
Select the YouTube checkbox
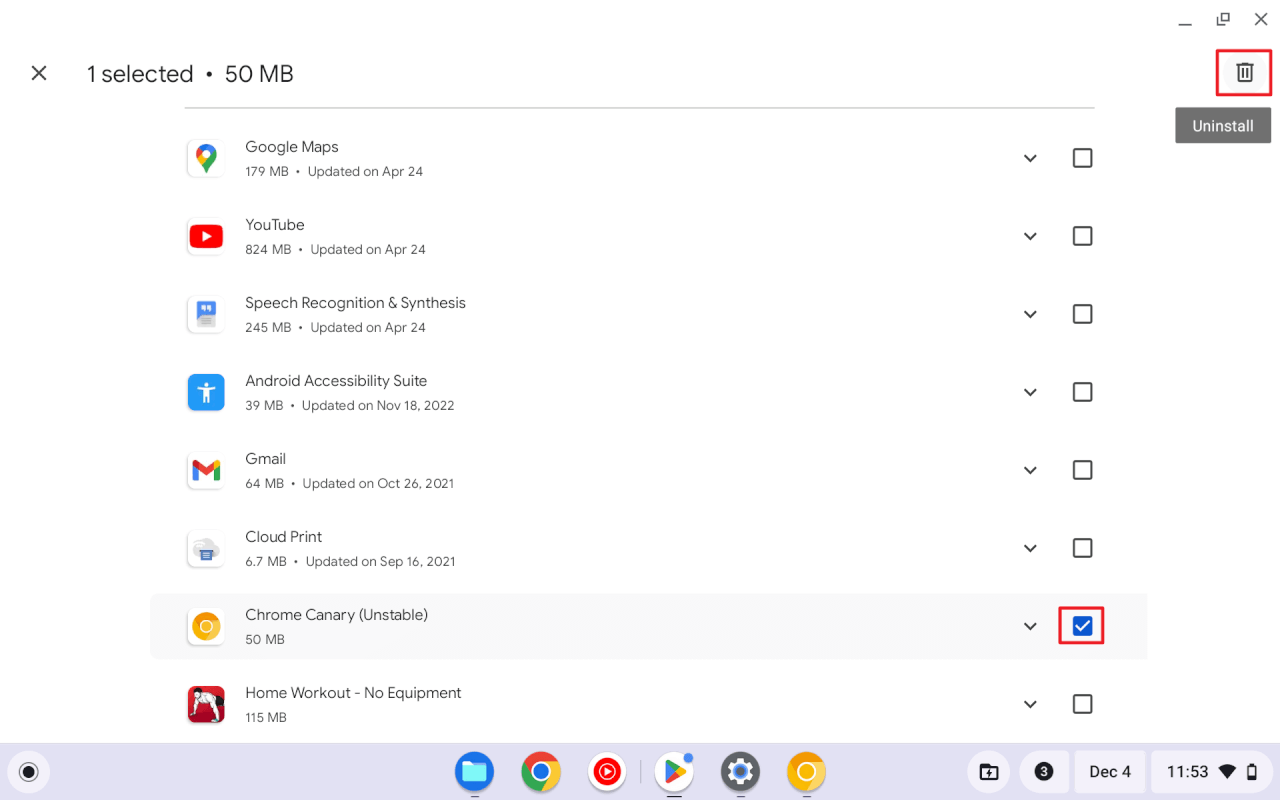click(x=1082, y=236)
